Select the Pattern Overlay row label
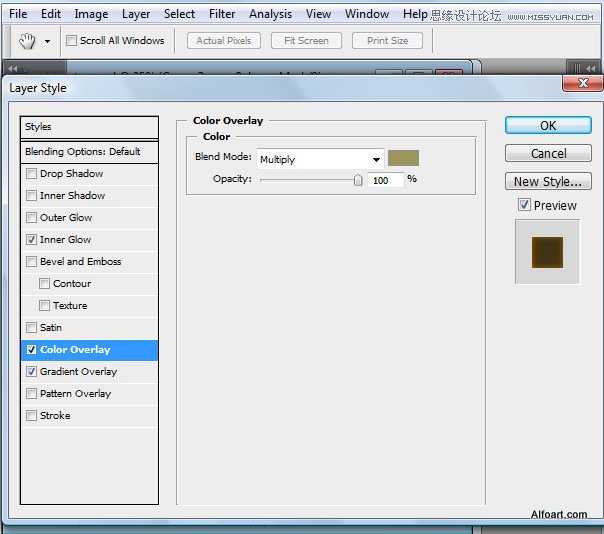The width and height of the screenshot is (604, 534). click(x=76, y=394)
